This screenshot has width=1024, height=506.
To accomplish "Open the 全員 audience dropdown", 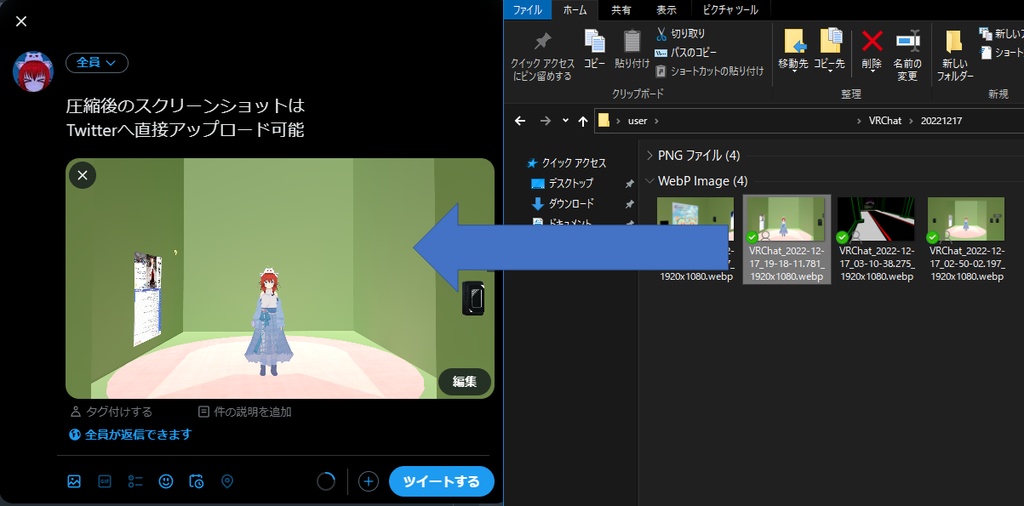I will pos(97,63).
